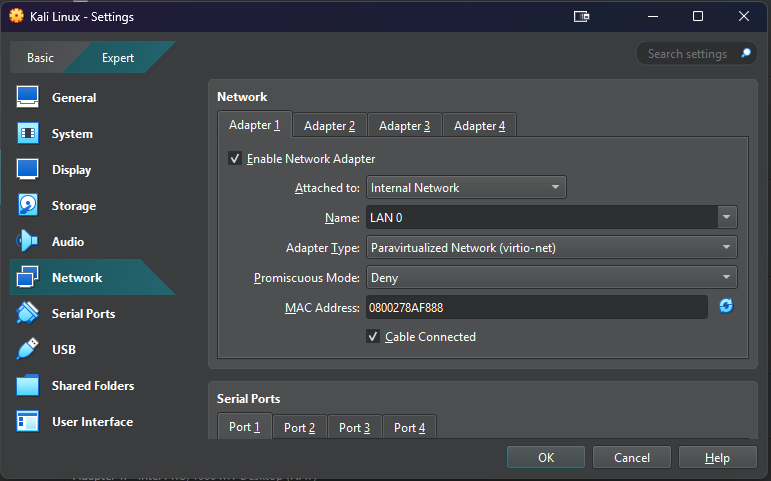
Task: Switch to Basic settings mode
Action: pyautogui.click(x=40, y=58)
